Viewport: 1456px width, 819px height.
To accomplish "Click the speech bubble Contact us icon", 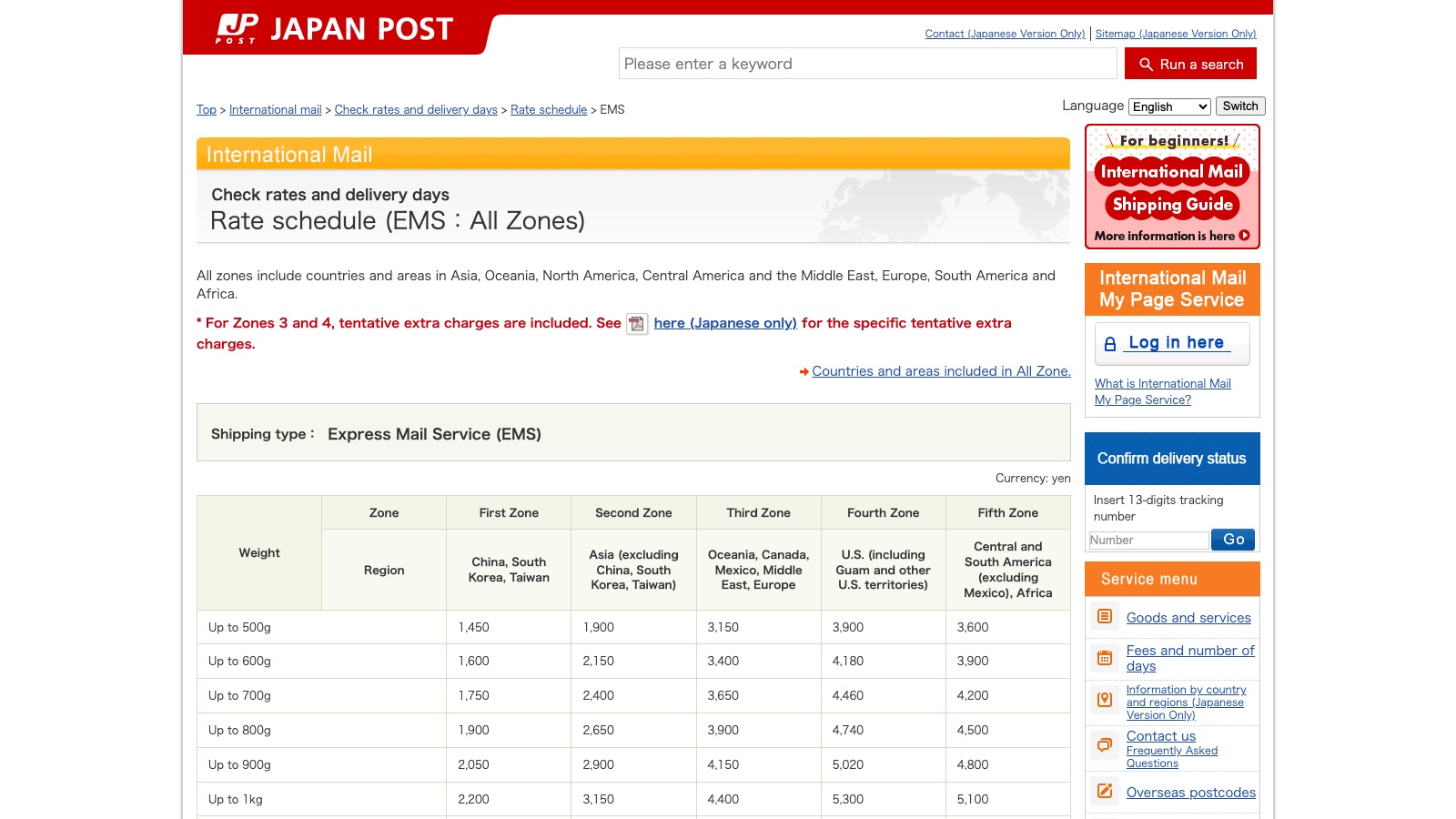I will pyautogui.click(x=1105, y=744).
